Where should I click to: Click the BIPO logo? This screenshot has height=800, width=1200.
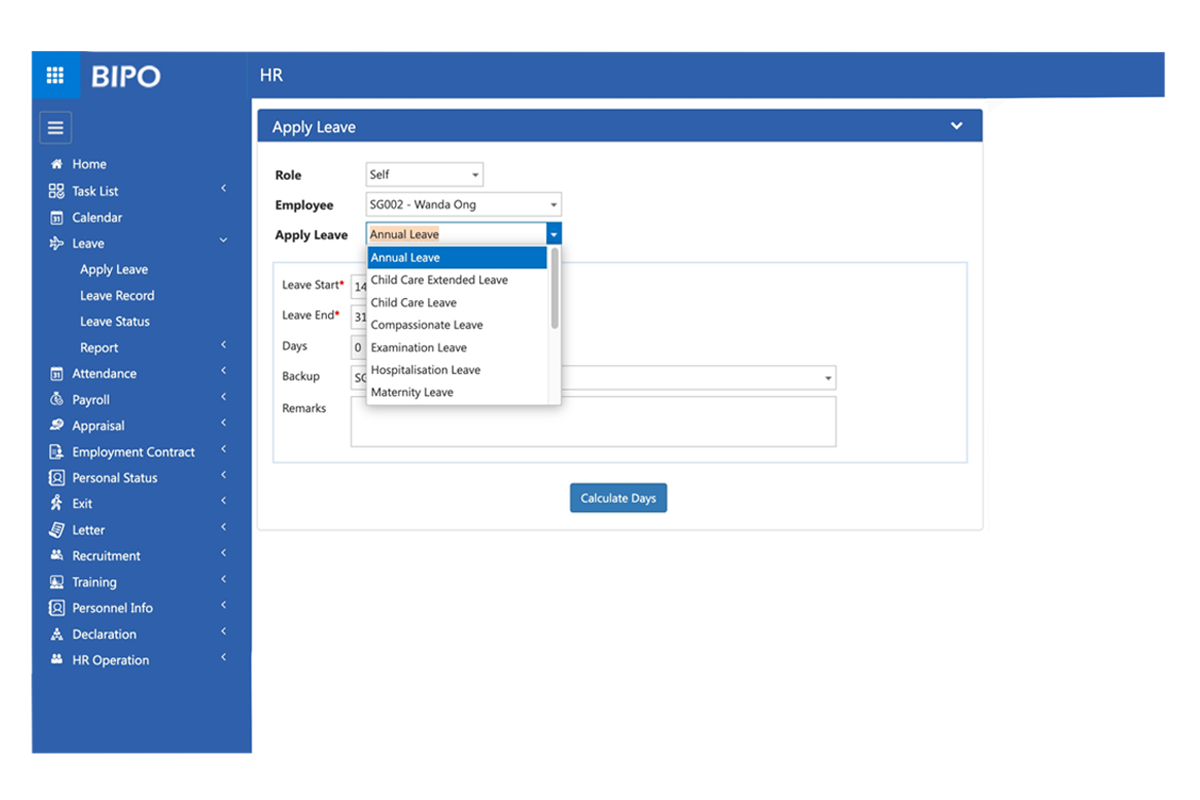tap(126, 76)
